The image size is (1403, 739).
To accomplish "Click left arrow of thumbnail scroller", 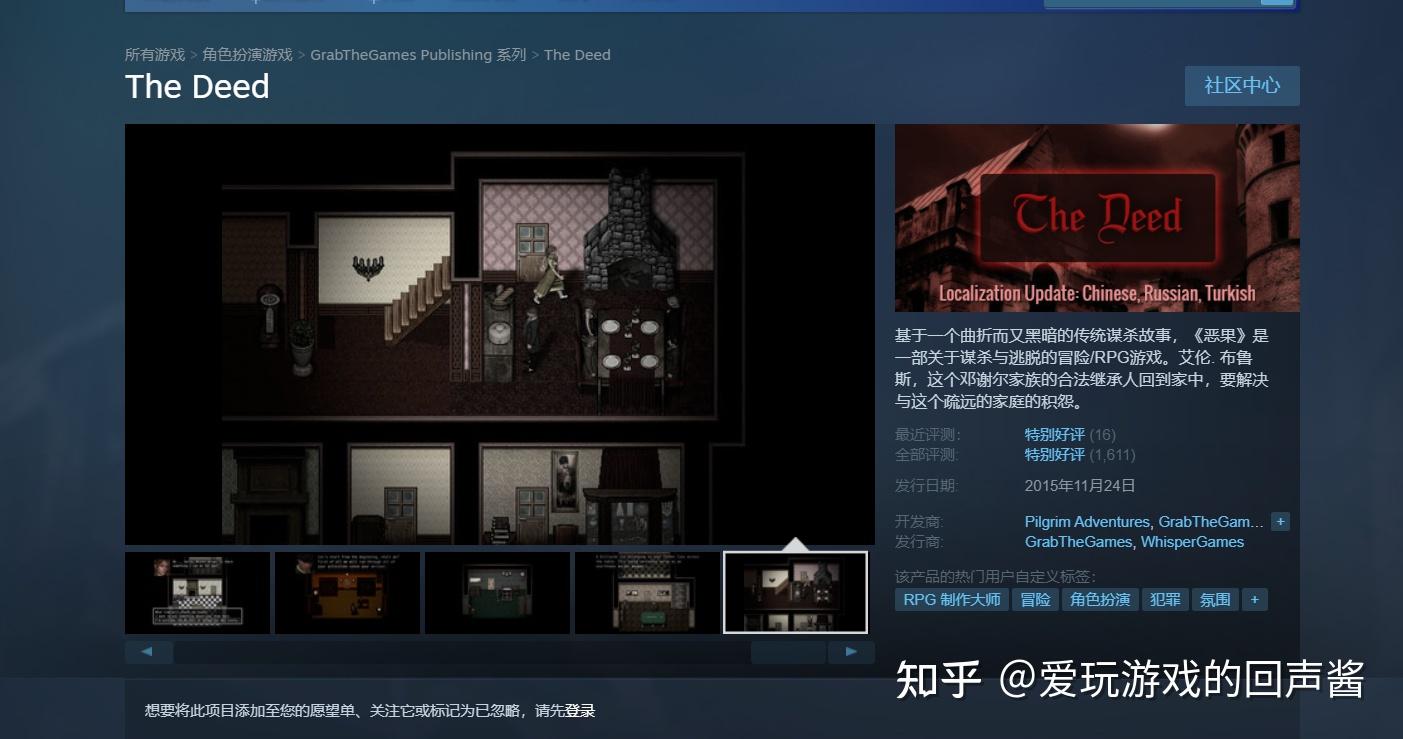I will tap(149, 652).
